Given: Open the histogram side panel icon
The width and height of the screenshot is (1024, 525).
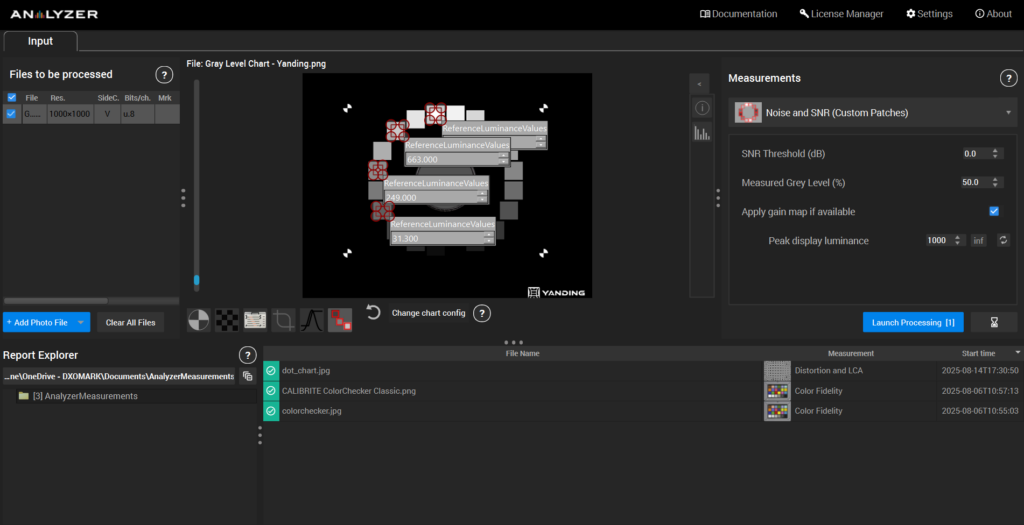Looking at the screenshot, I should (701, 133).
